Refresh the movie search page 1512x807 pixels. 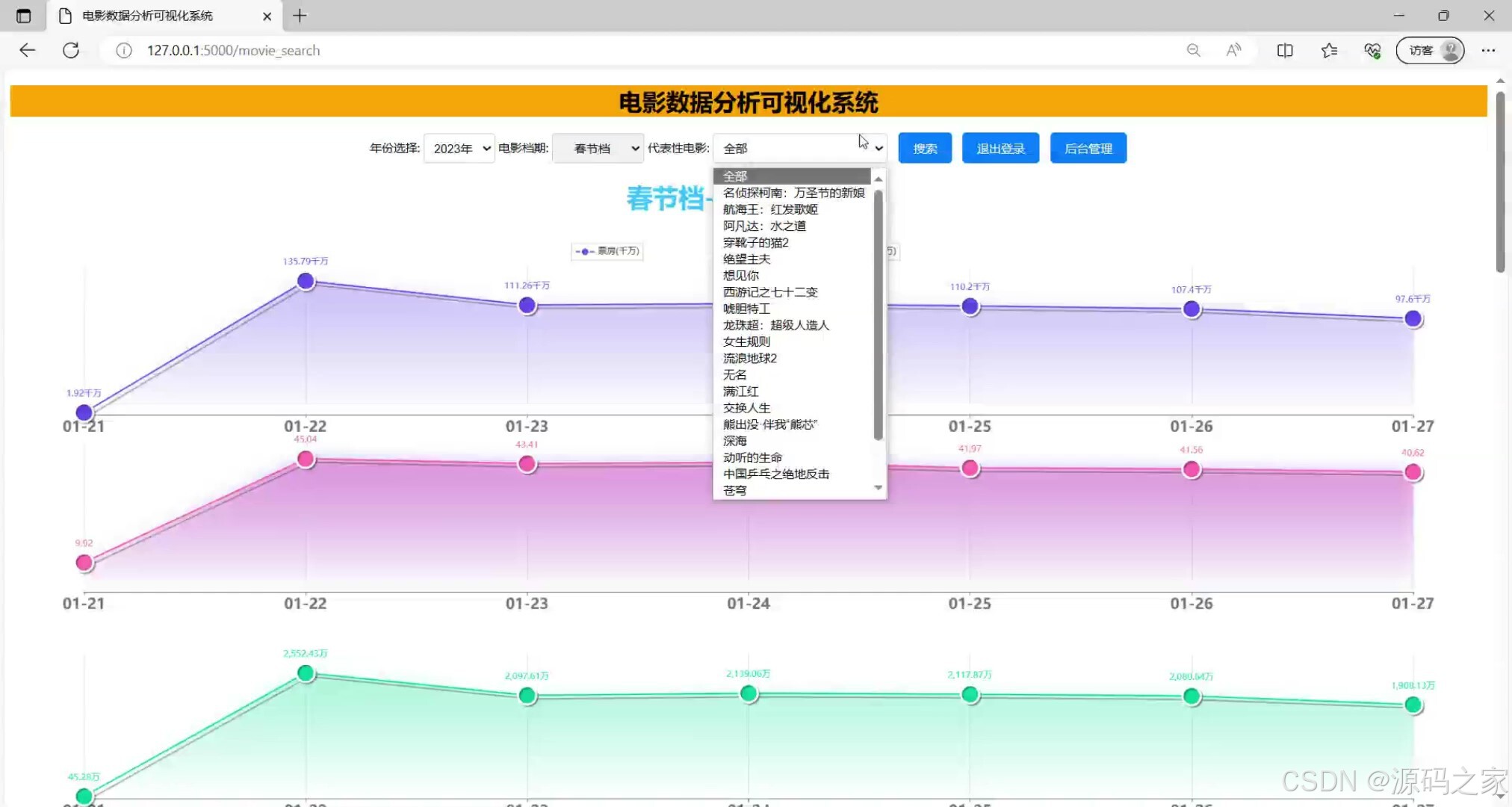(x=71, y=50)
